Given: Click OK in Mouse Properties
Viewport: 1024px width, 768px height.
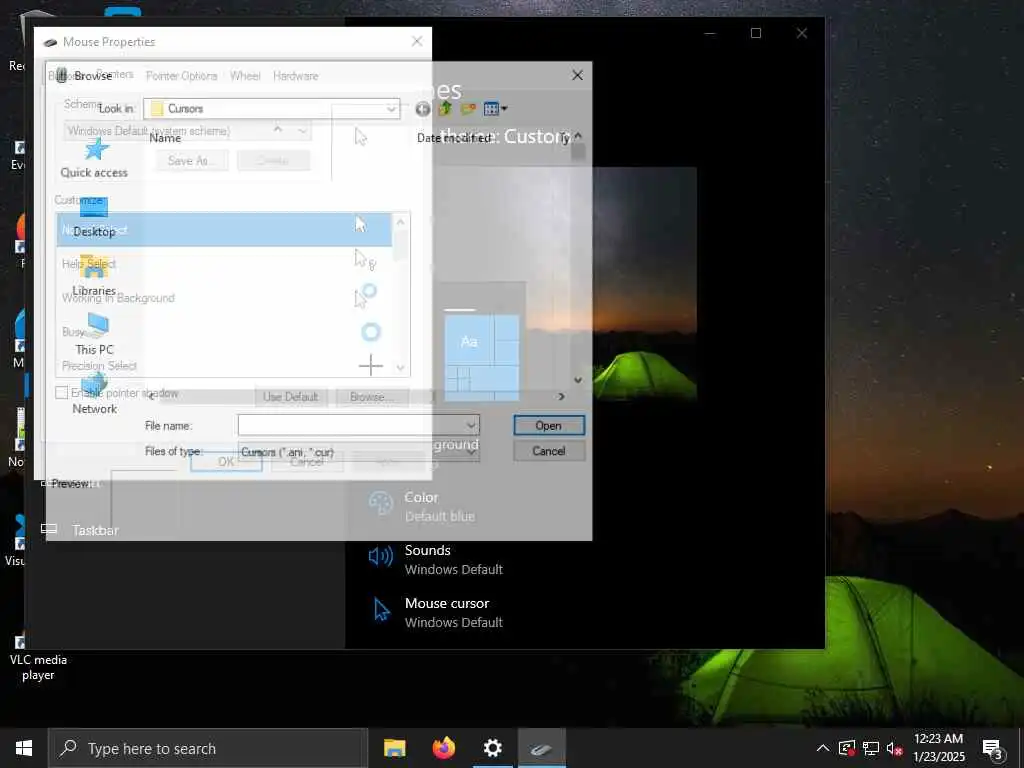Looking at the screenshot, I should 226,461.
